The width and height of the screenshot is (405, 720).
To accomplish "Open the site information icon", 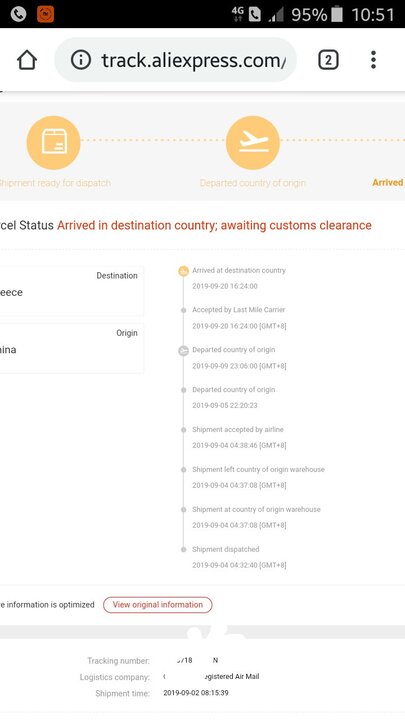I will (81, 60).
